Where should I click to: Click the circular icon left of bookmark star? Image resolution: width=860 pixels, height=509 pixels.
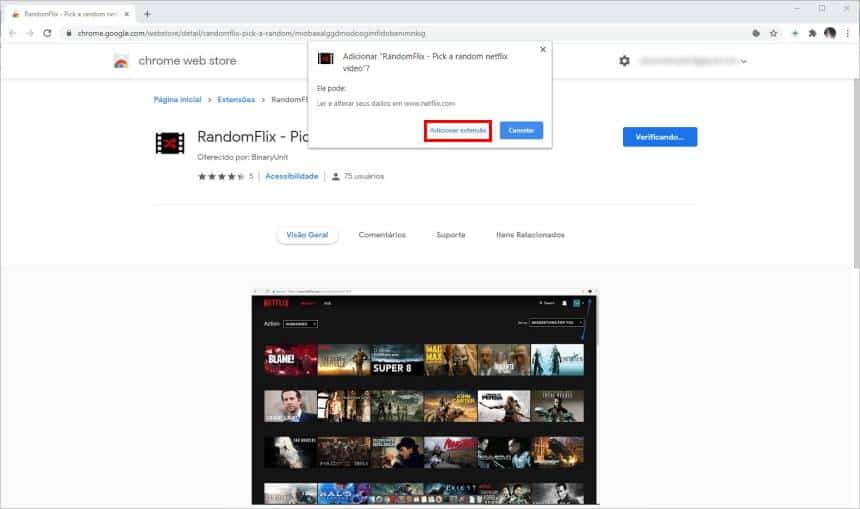pos(756,33)
